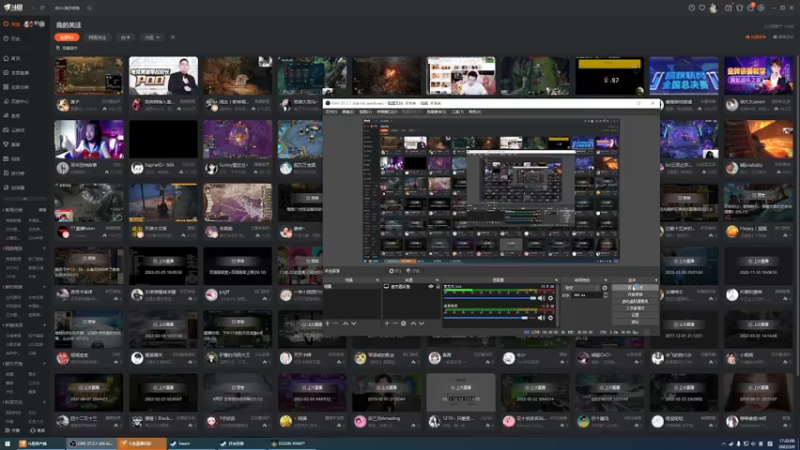Screen dimensions: 800x450
Task: Move source down in OBS sources panel
Action: coord(421,323)
